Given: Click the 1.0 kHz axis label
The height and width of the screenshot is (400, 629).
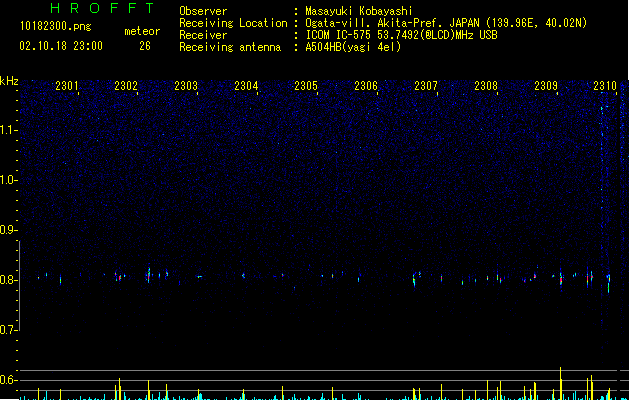Looking at the screenshot, I should pos(9,180).
